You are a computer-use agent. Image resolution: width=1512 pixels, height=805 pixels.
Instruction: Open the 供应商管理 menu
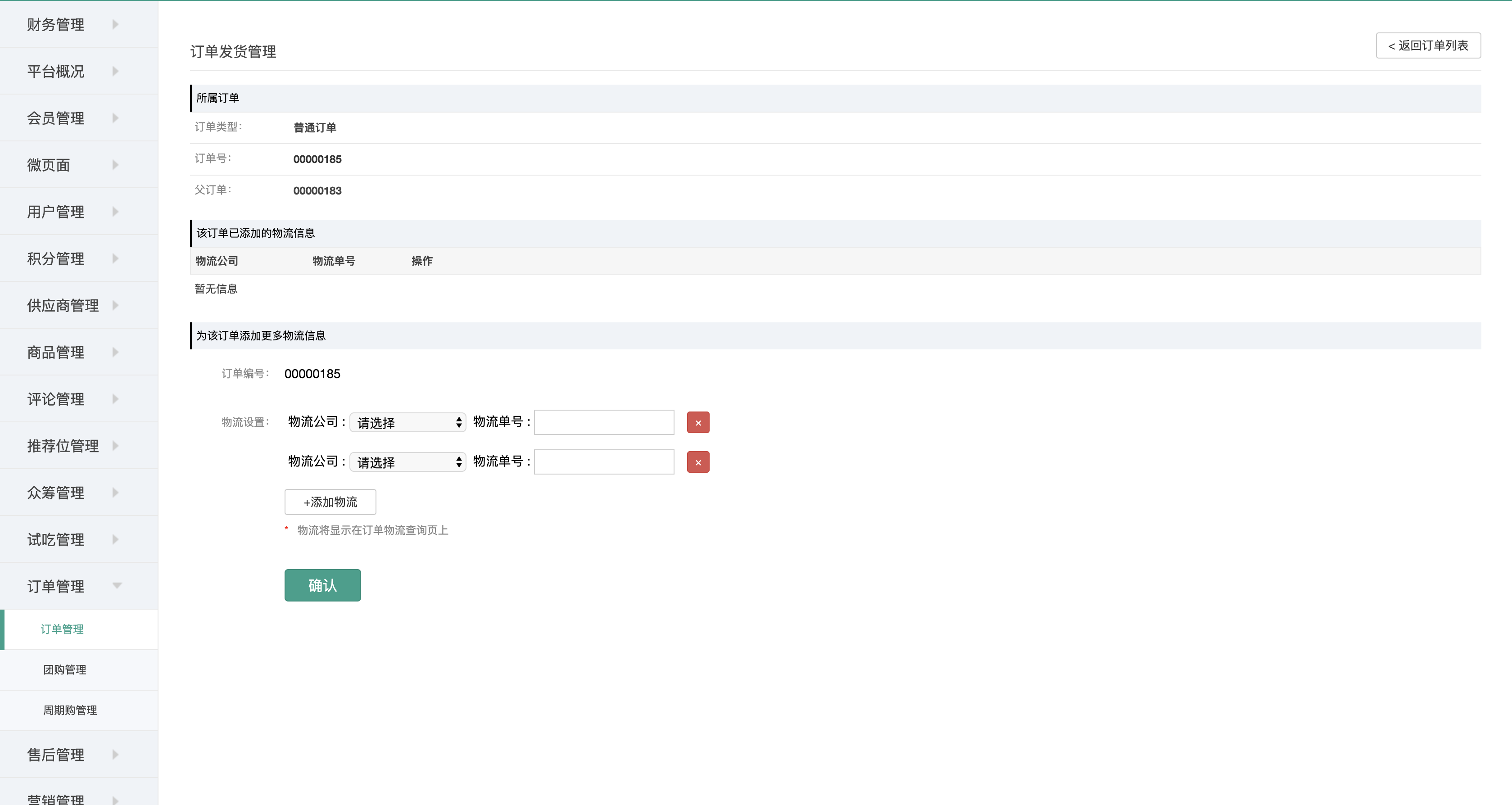pyautogui.click(x=79, y=305)
